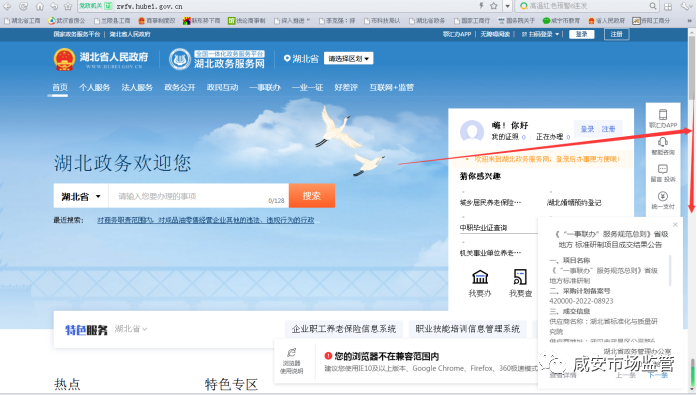Click the white 登录 button in top bar
Image resolution: width=697 pixels, height=395 pixels.
[581, 34]
